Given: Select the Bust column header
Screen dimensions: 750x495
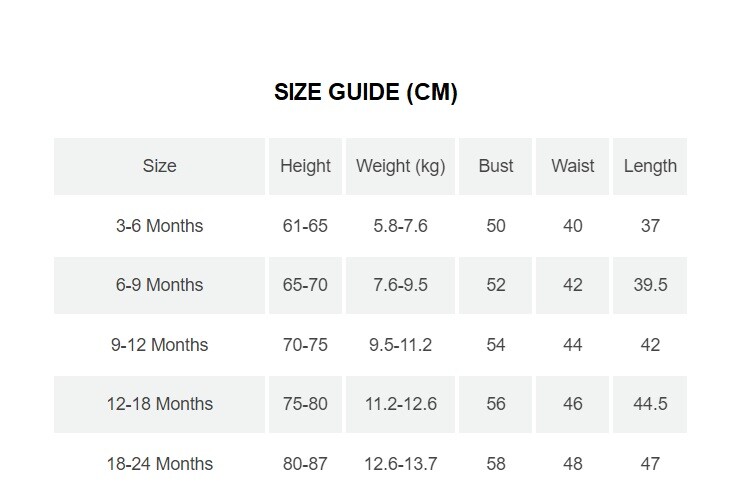Looking at the screenshot, I should [496, 166].
